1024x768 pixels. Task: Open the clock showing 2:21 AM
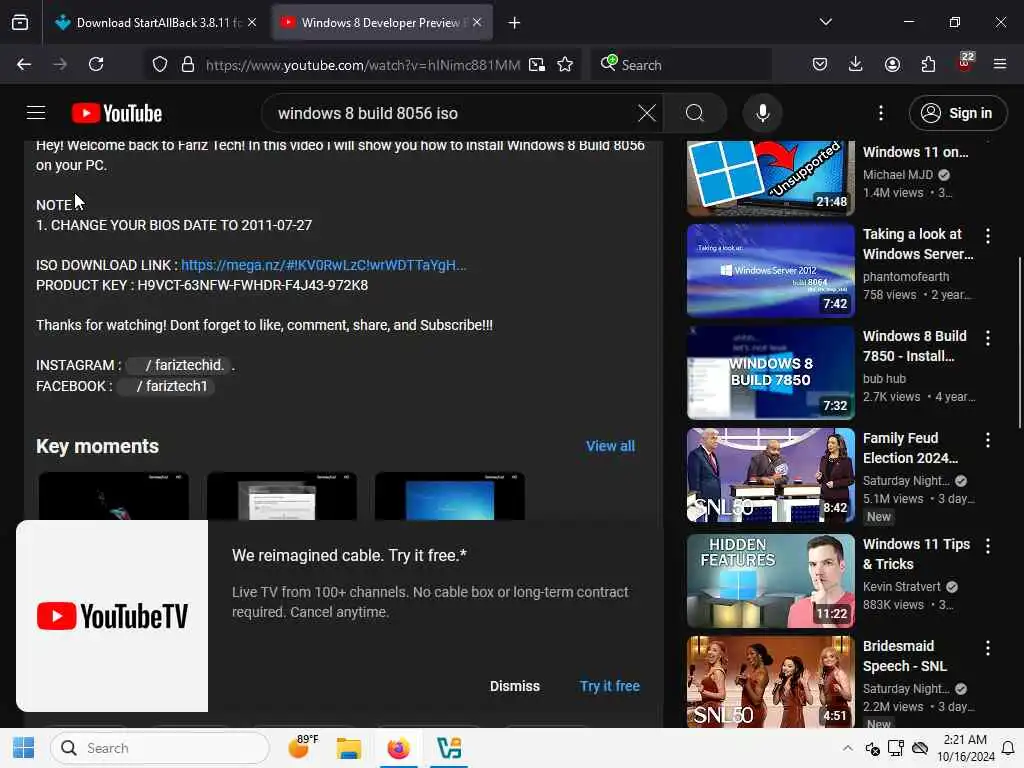click(965, 748)
